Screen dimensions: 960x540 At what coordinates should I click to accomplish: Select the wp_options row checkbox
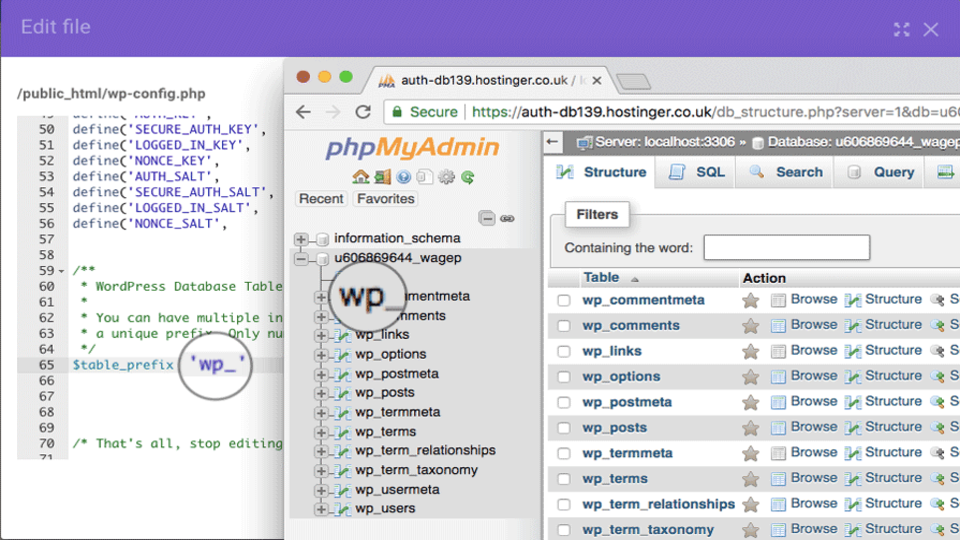click(x=564, y=377)
